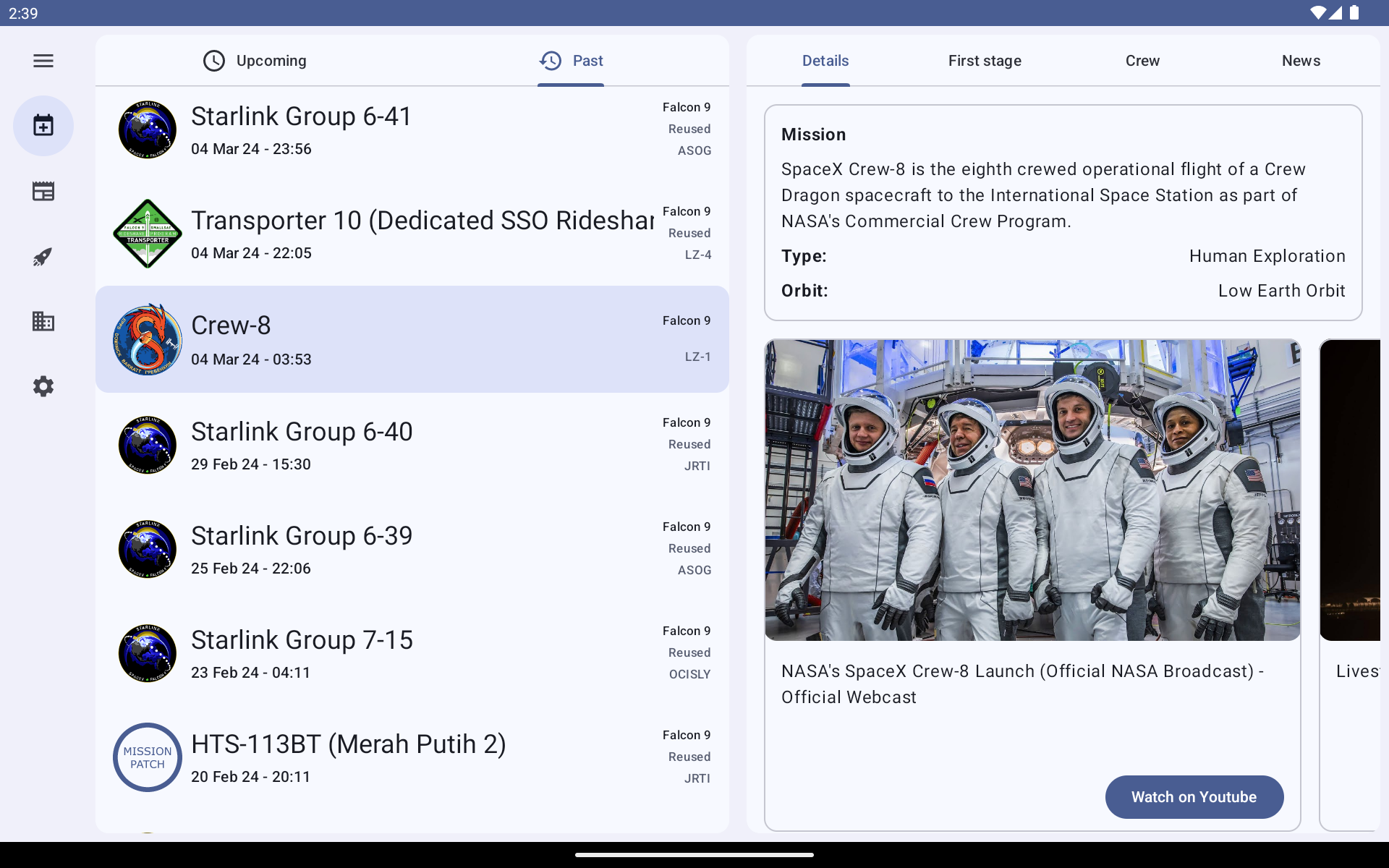This screenshot has height=868, width=1389.
Task: Open Starlink Group 6-40 launch title
Action: point(302,432)
